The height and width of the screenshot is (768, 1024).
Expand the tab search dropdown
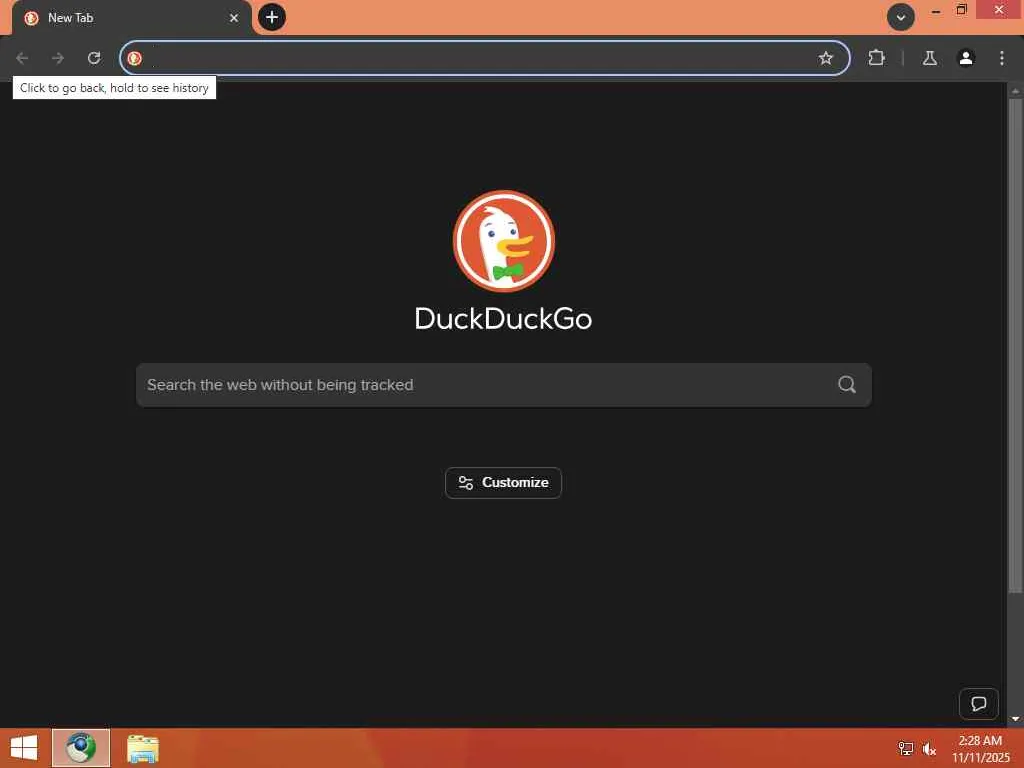pos(901,18)
